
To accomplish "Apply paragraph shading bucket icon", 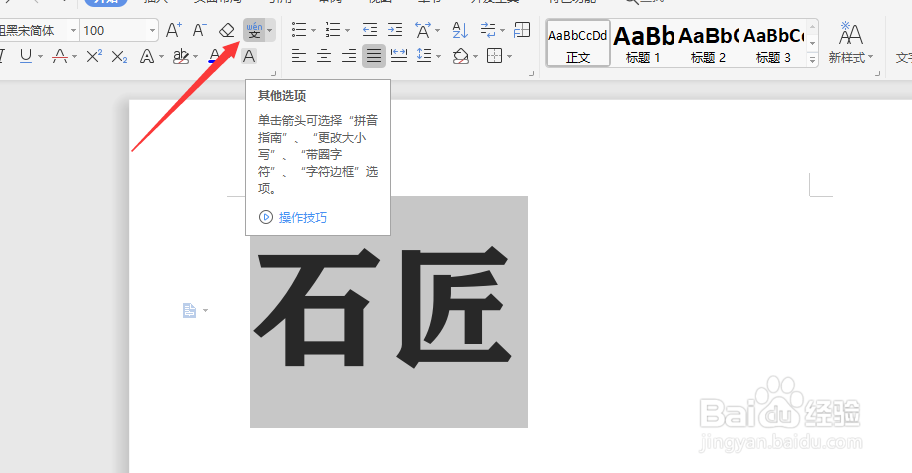I will [461, 56].
